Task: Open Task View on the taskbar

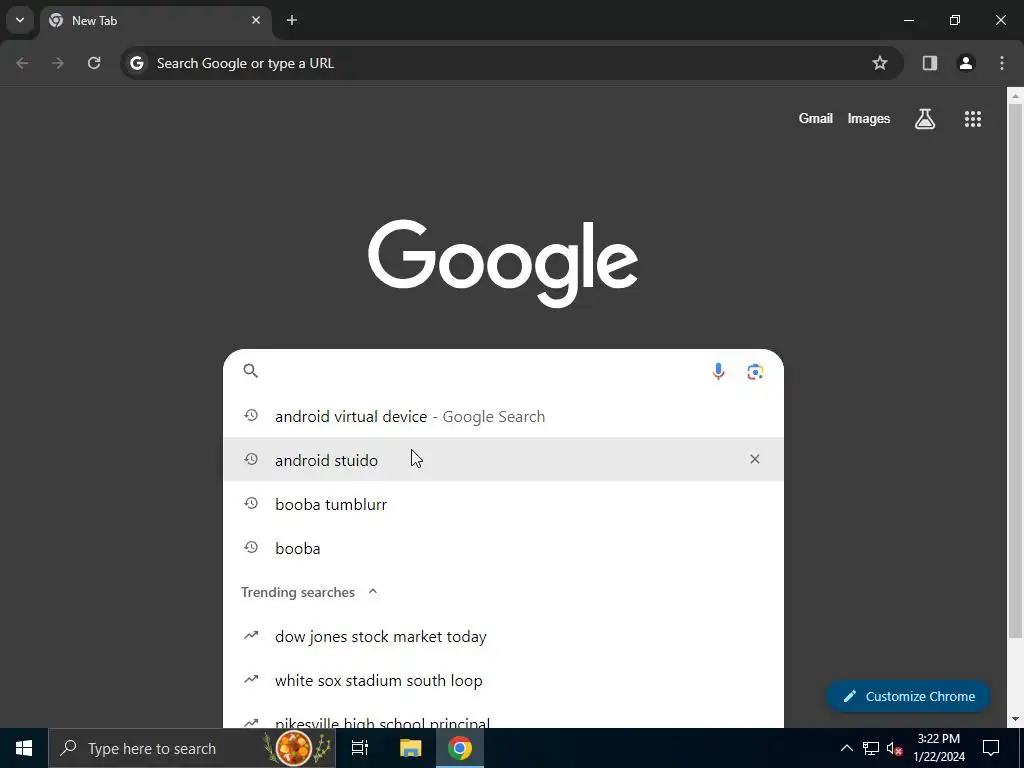Action: (360, 748)
